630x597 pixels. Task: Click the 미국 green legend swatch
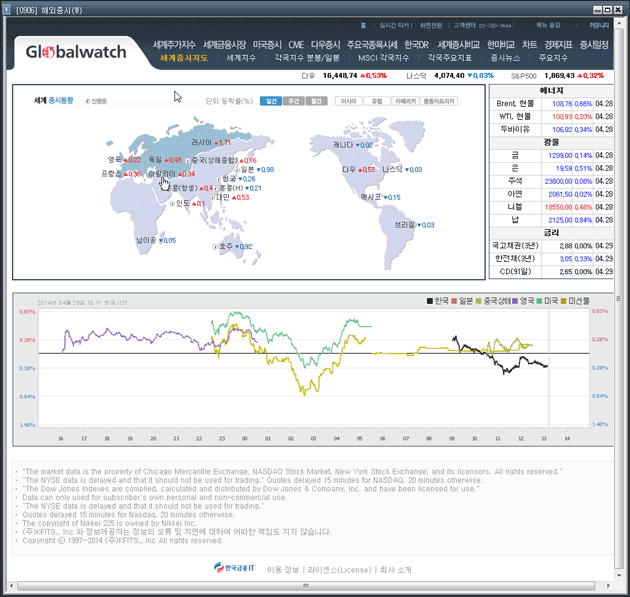click(x=539, y=301)
